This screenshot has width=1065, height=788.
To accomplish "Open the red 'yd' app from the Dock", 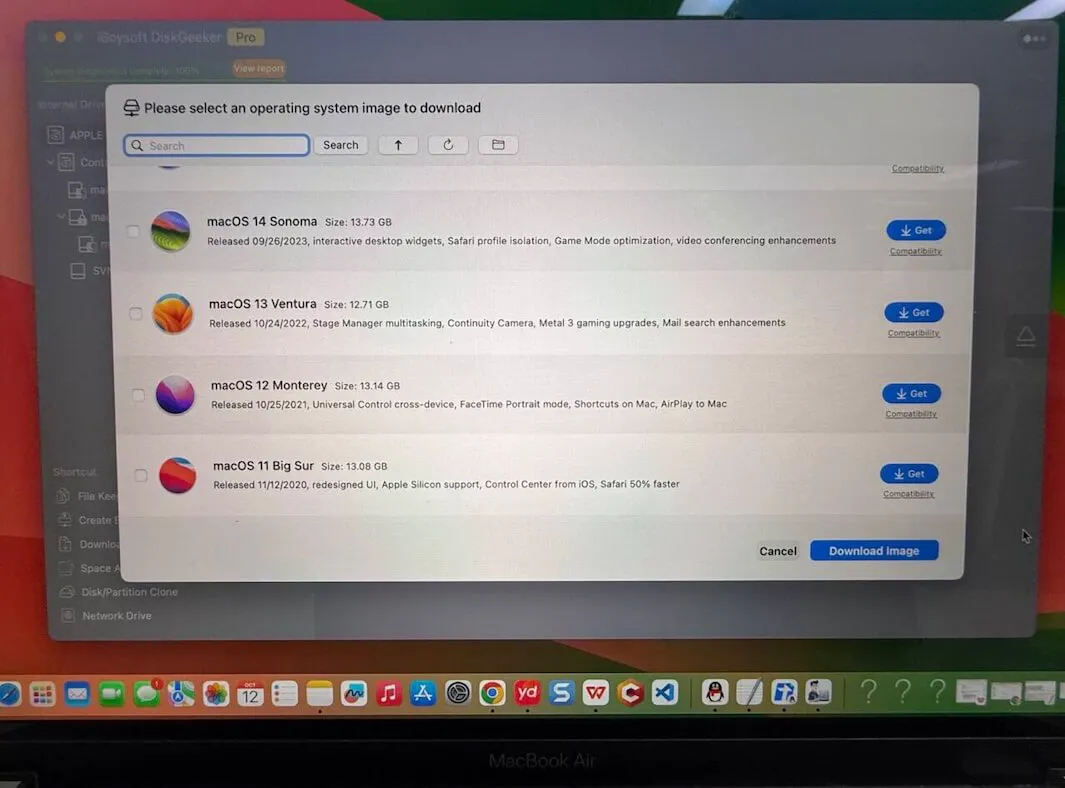I will 527,693.
